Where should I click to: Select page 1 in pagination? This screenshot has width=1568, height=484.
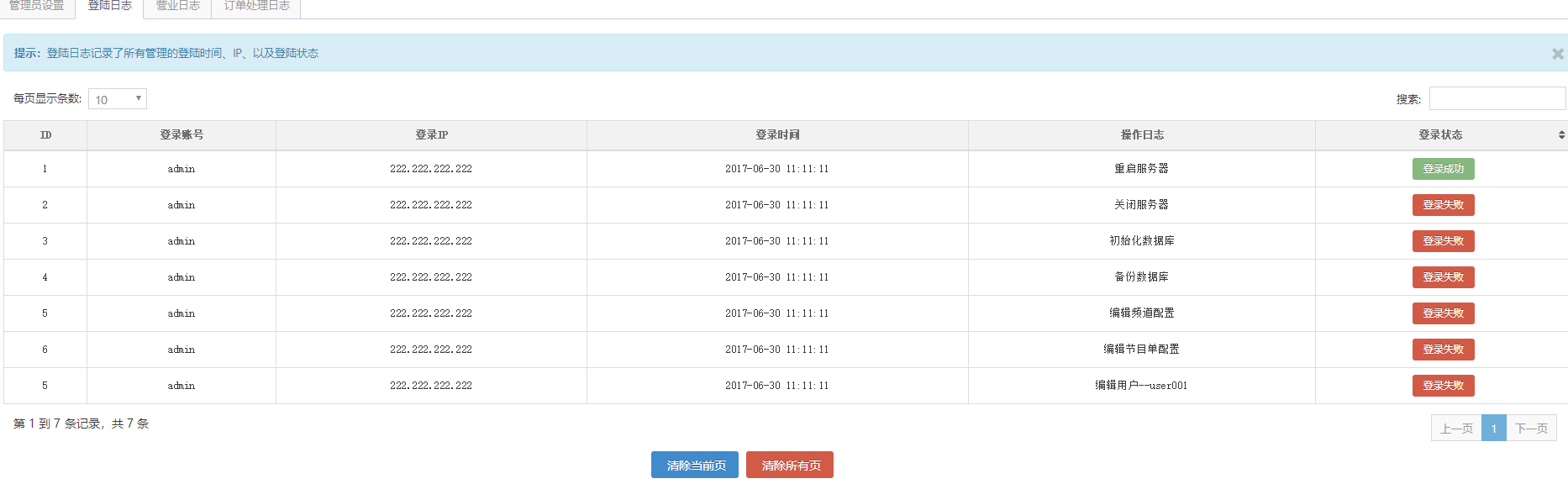point(1493,429)
